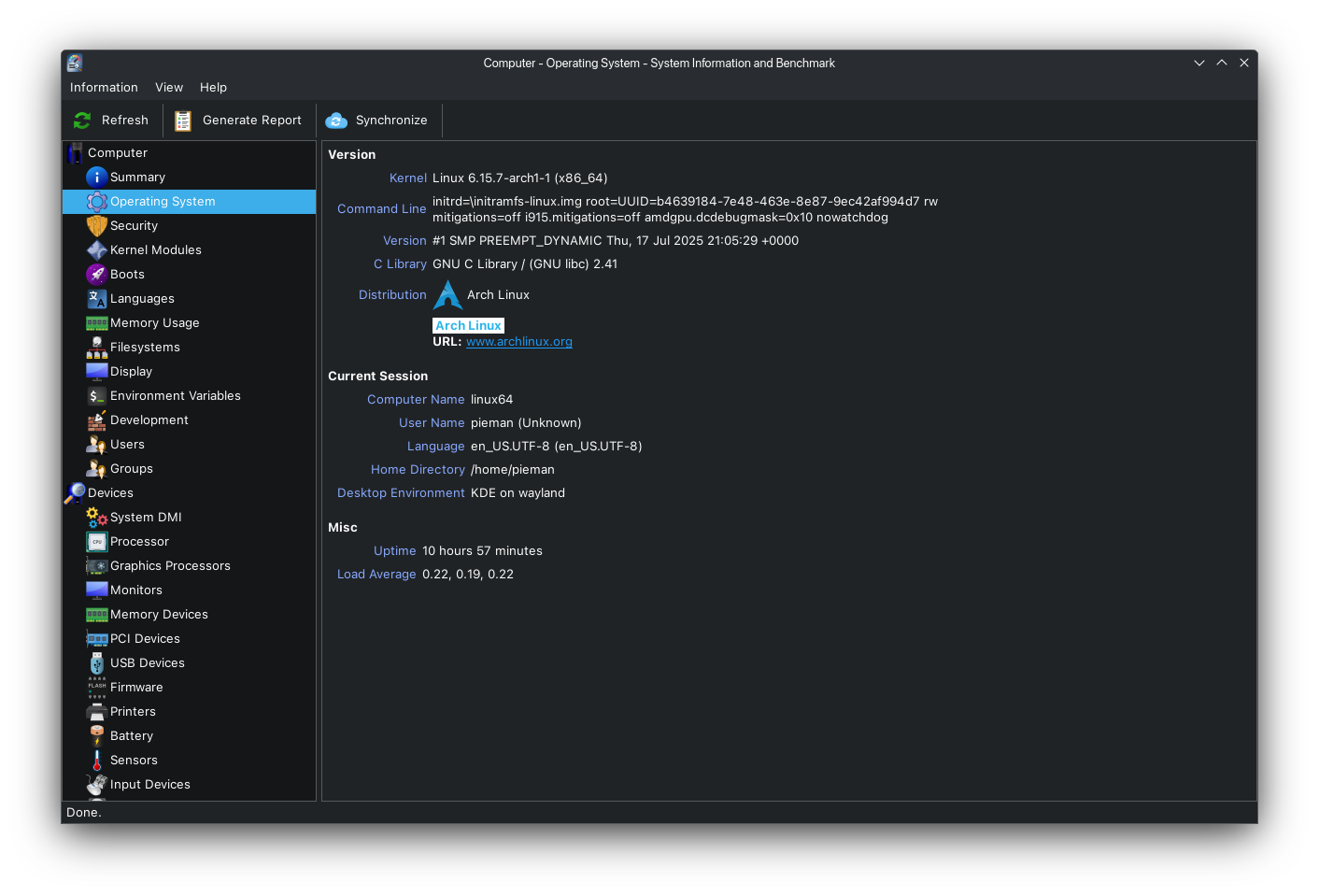This screenshot has height=896, width=1319.
Task: Open the USB Devices icon
Action: point(96,662)
